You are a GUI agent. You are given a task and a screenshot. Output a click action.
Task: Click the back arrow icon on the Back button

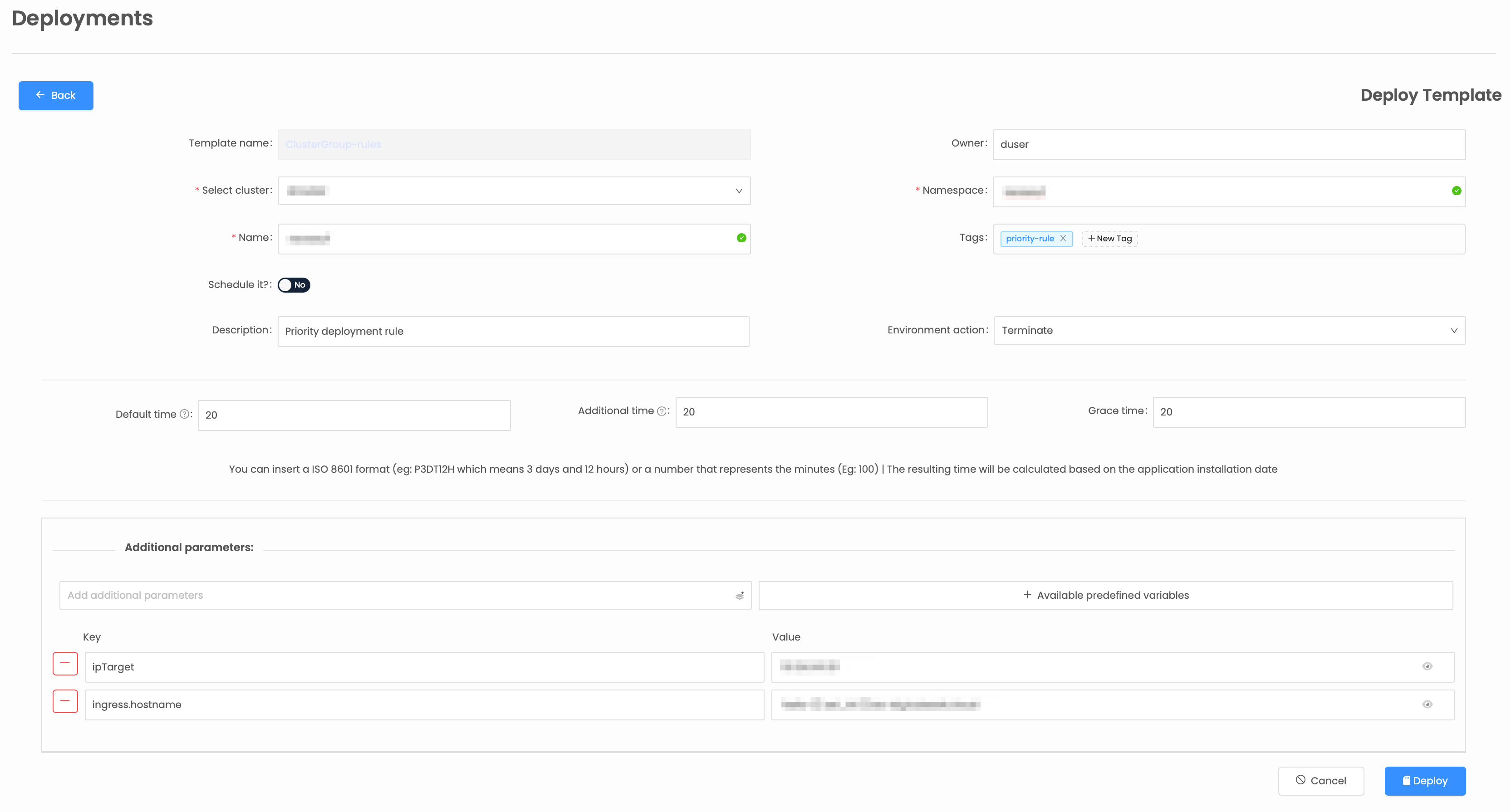point(40,95)
